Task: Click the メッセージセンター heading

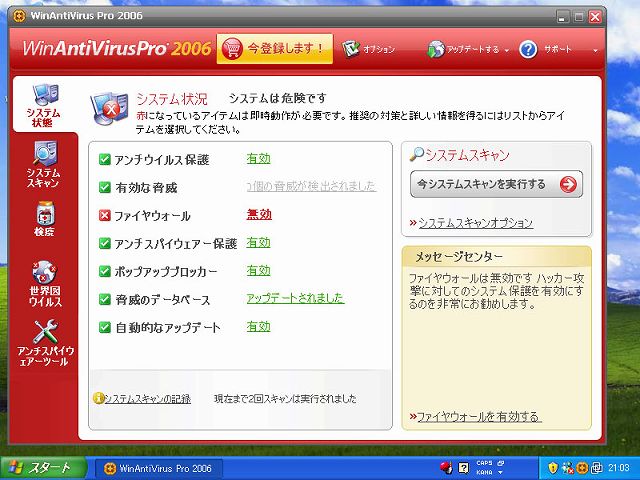Action: pos(459,257)
